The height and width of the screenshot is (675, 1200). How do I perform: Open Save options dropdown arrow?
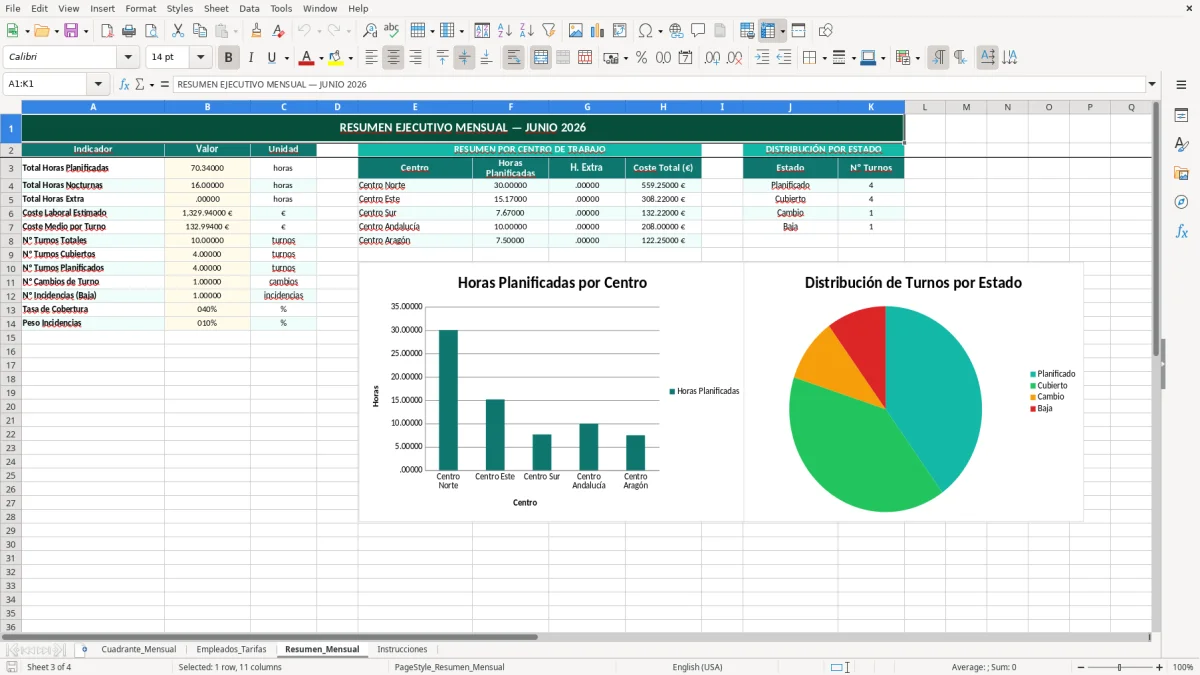(85, 31)
